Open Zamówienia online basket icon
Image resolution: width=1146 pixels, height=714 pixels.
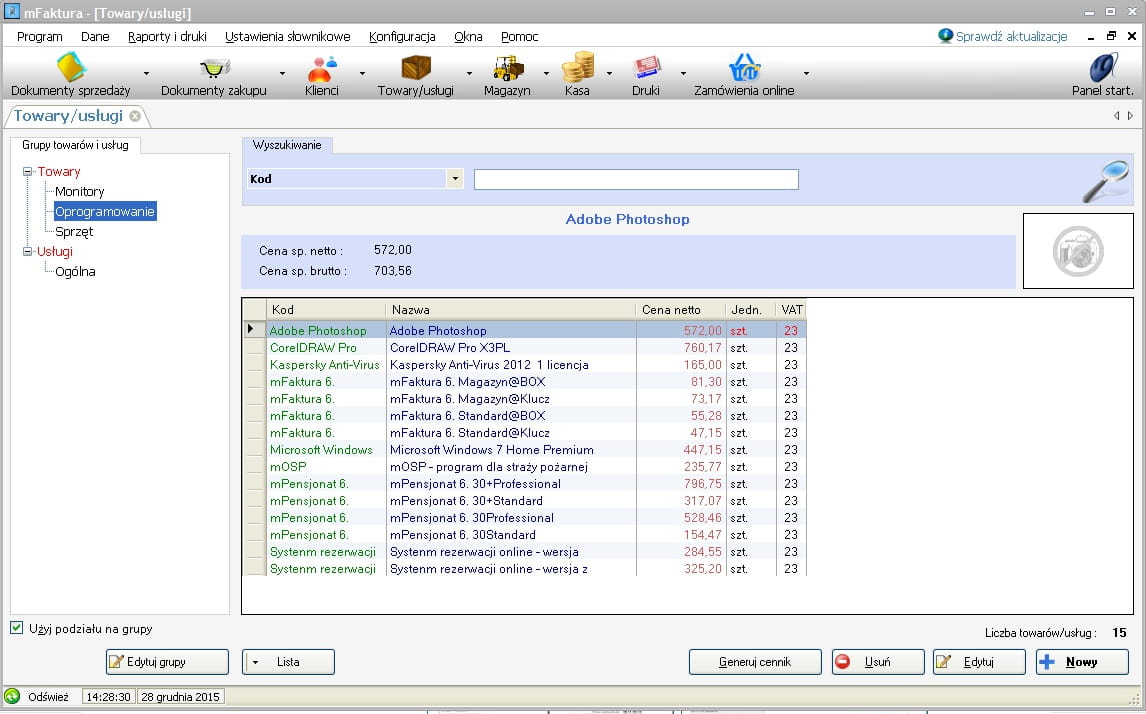pyautogui.click(x=744, y=68)
